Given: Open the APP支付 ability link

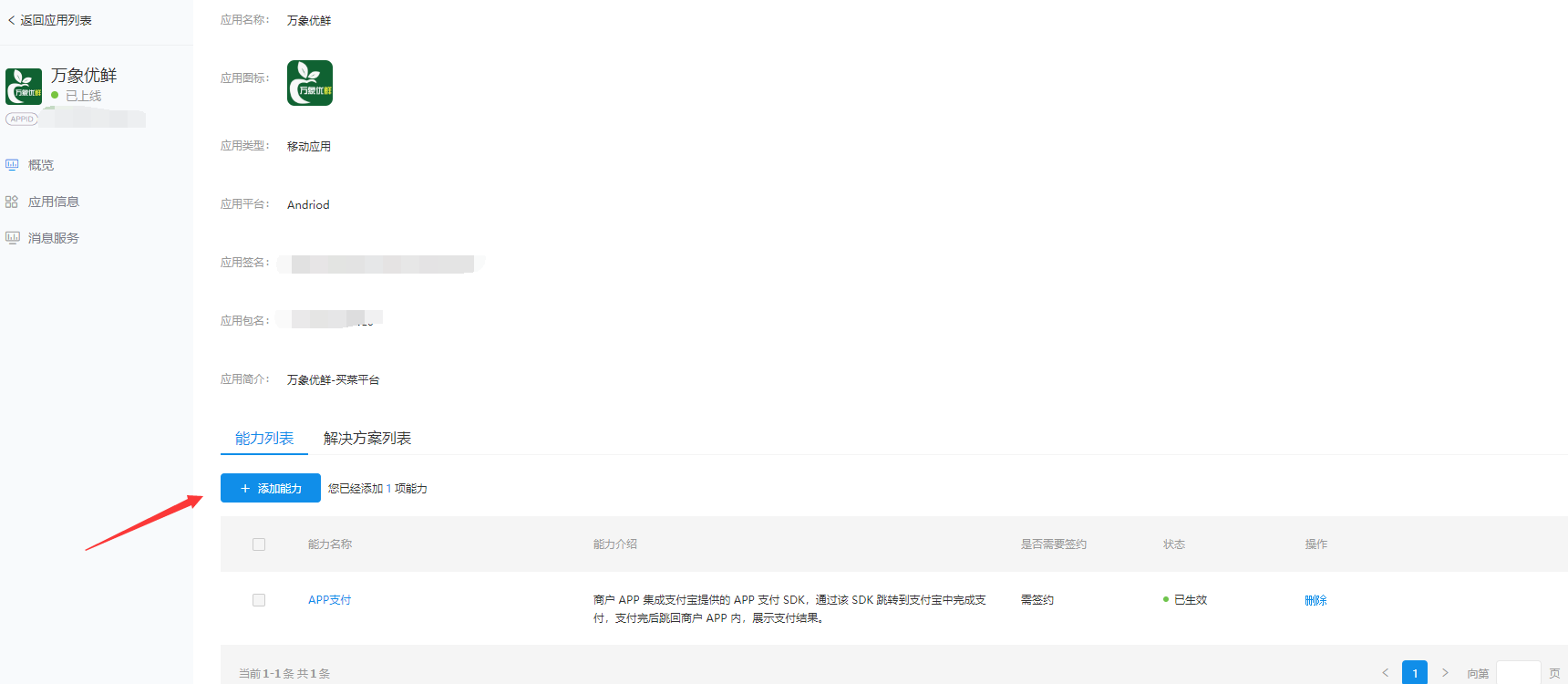Looking at the screenshot, I should (329, 600).
